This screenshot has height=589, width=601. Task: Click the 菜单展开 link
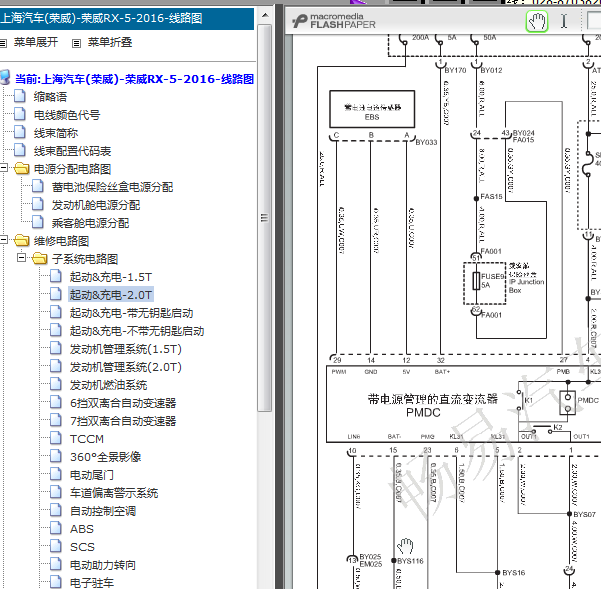click(x=36, y=42)
